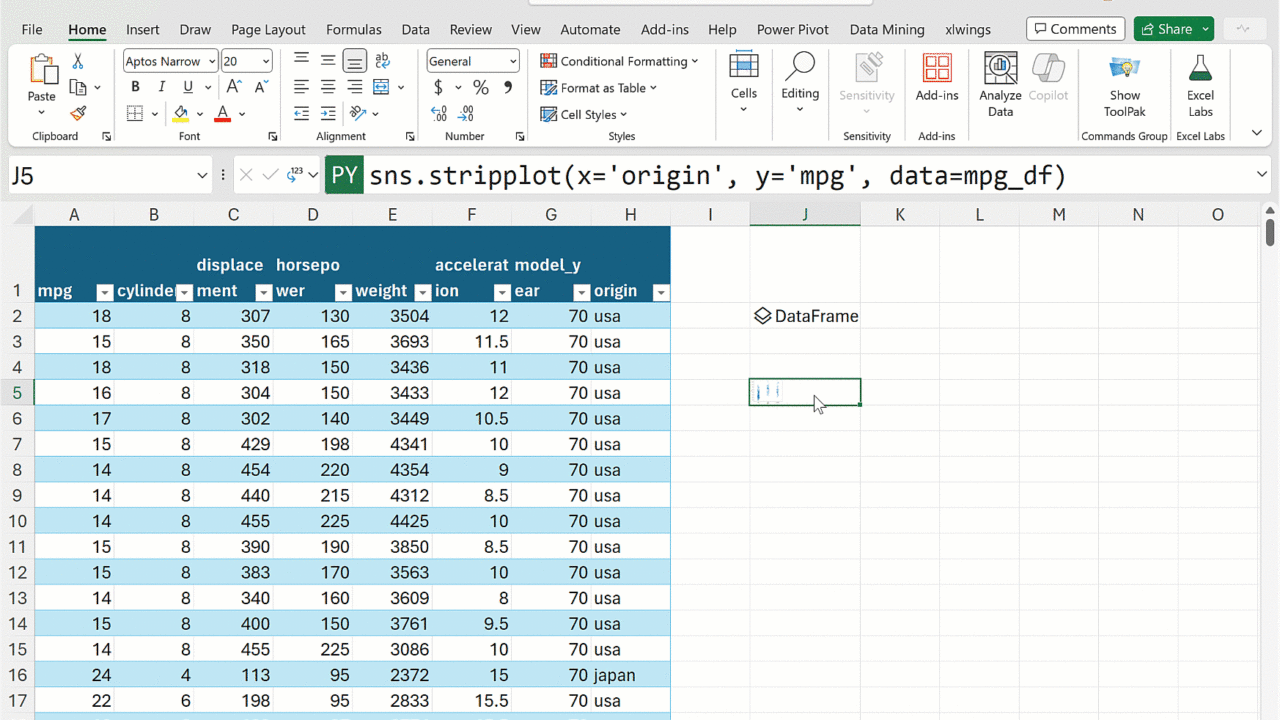Toggle Wrap Text in Alignment group
Image resolution: width=1280 pixels, height=720 pixels.
(381, 61)
